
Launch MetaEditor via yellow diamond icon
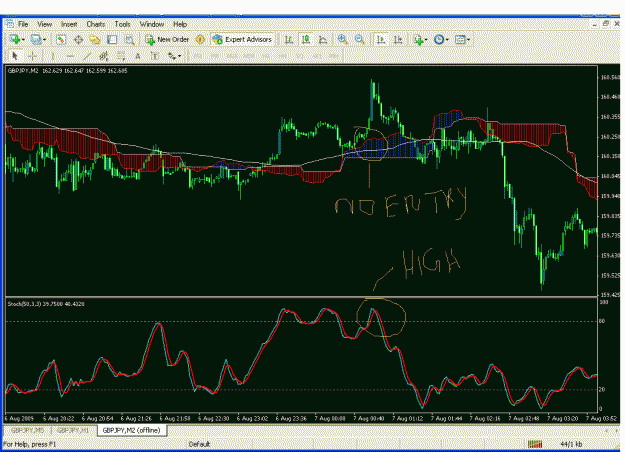coord(200,39)
